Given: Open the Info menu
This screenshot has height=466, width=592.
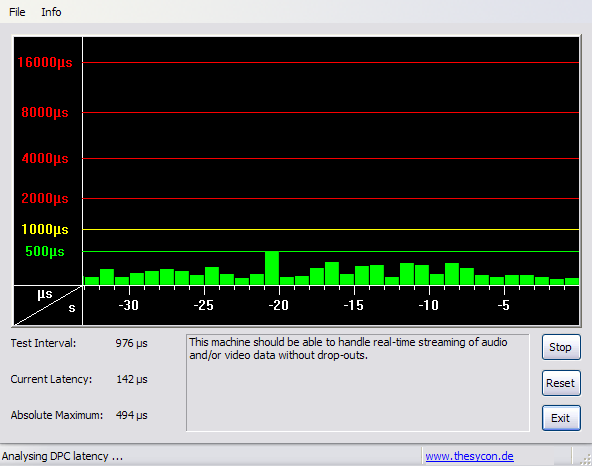Looking at the screenshot, I should point(51,12).
